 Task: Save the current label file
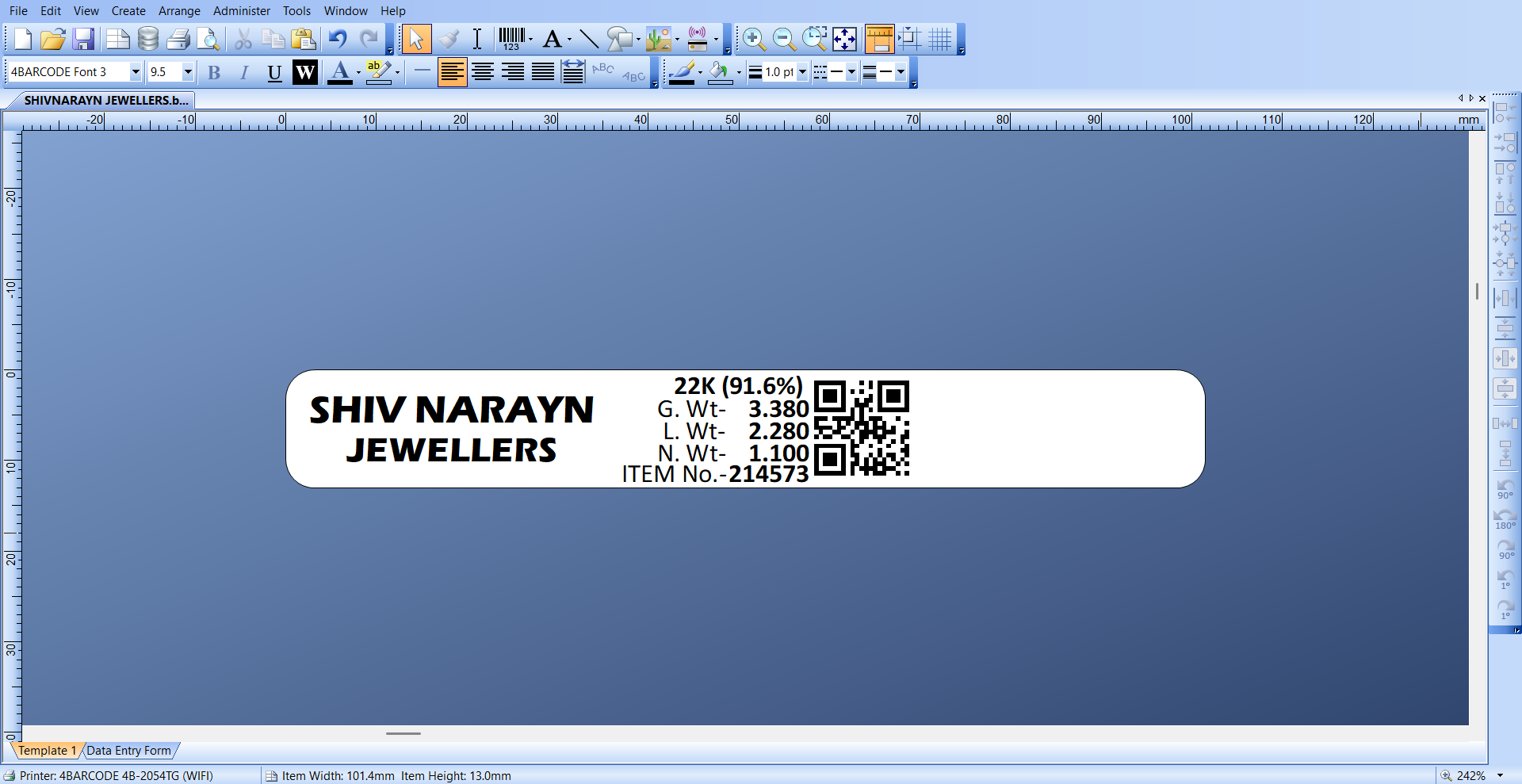pos(83,39)
